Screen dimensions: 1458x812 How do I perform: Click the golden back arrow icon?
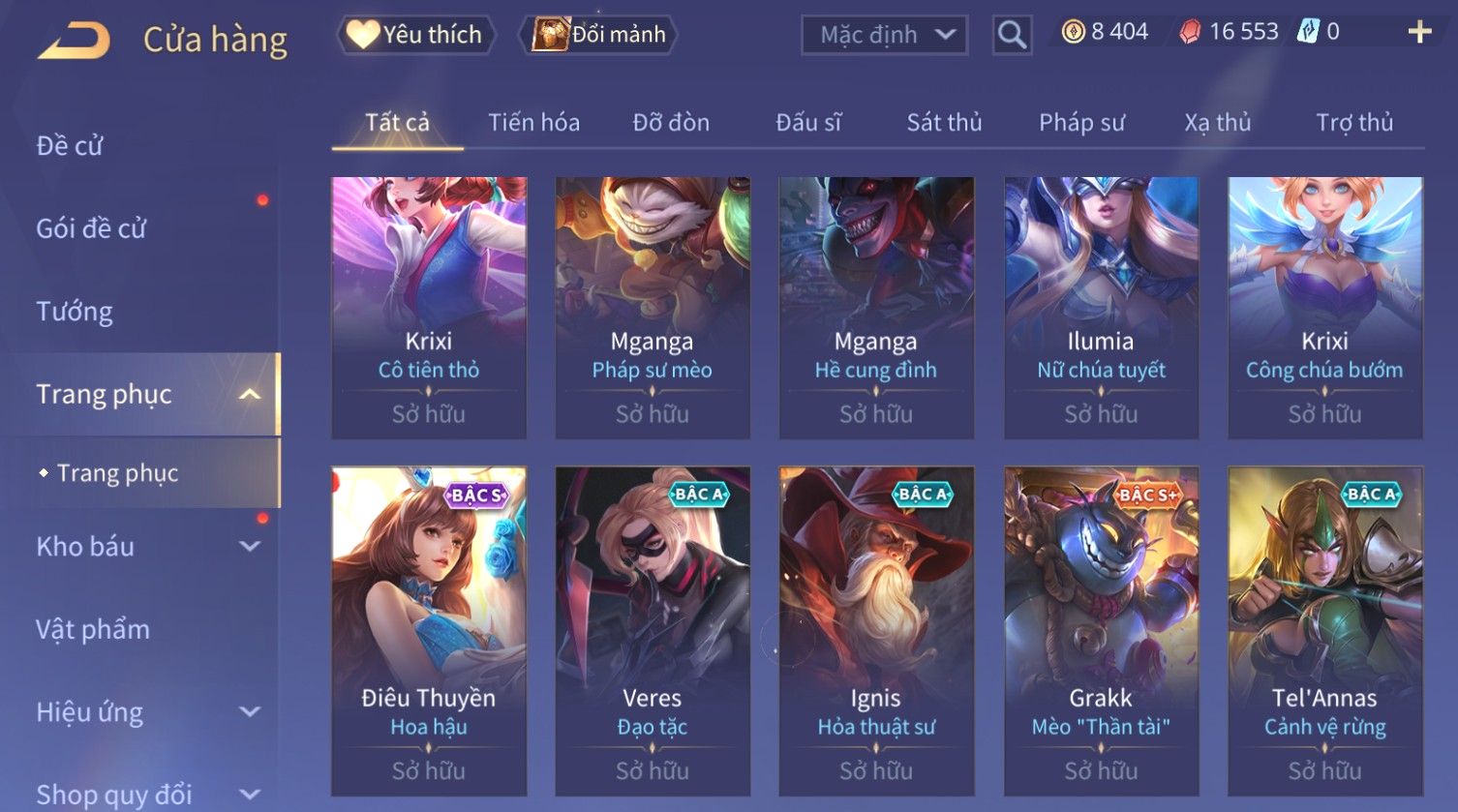pyautogui.click(x=74, y=41)
